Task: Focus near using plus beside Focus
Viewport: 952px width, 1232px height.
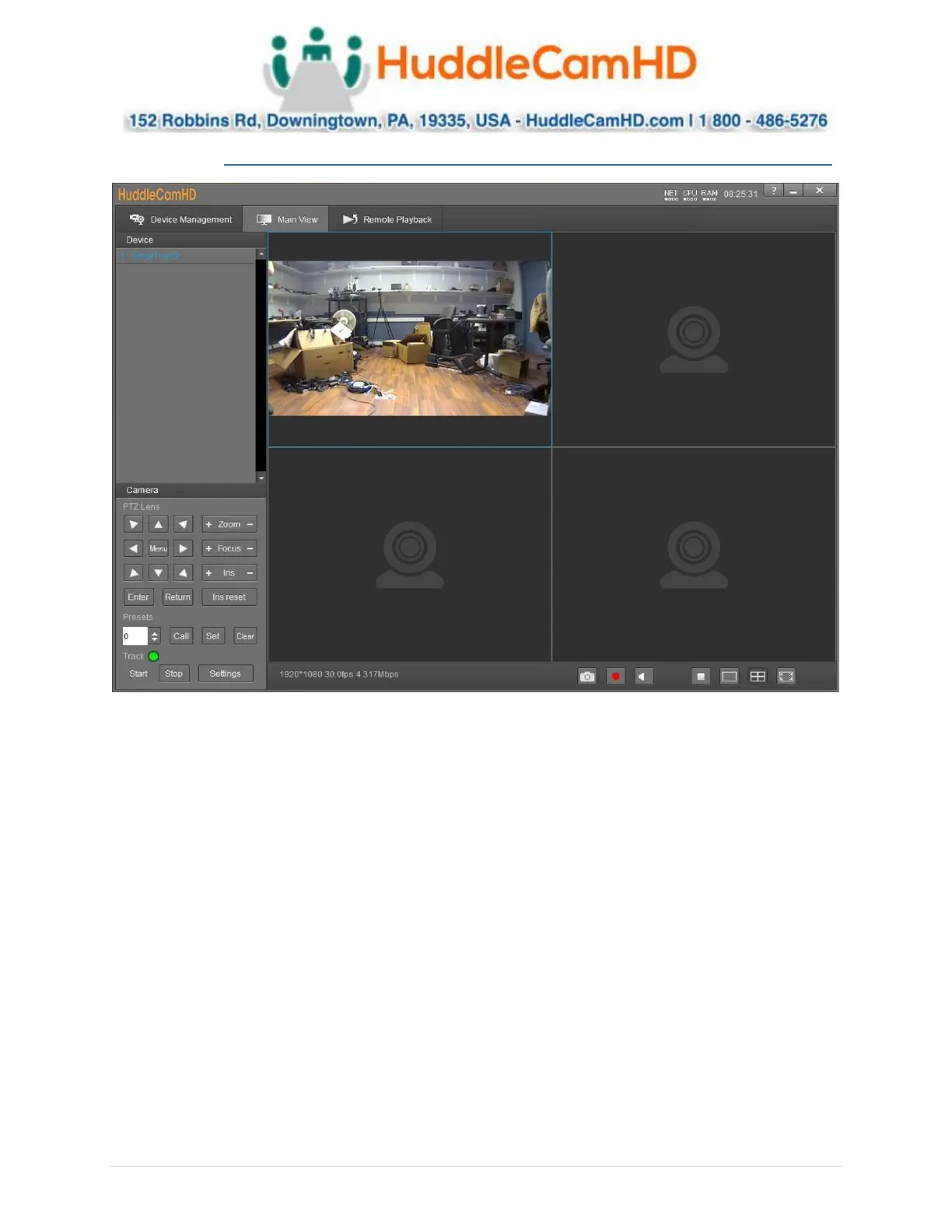Action: (208, 548)
